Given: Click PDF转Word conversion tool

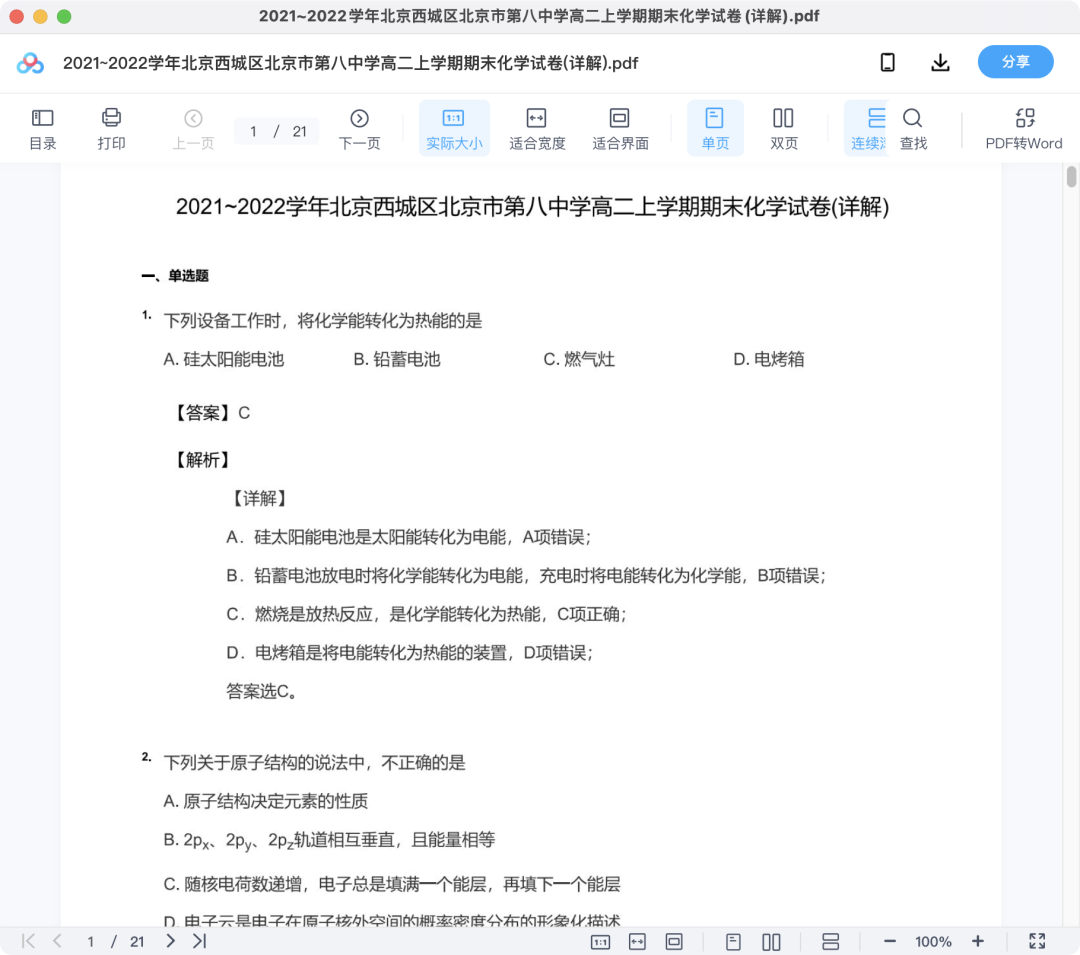Looking at the screenshot, I should 1024,128.
